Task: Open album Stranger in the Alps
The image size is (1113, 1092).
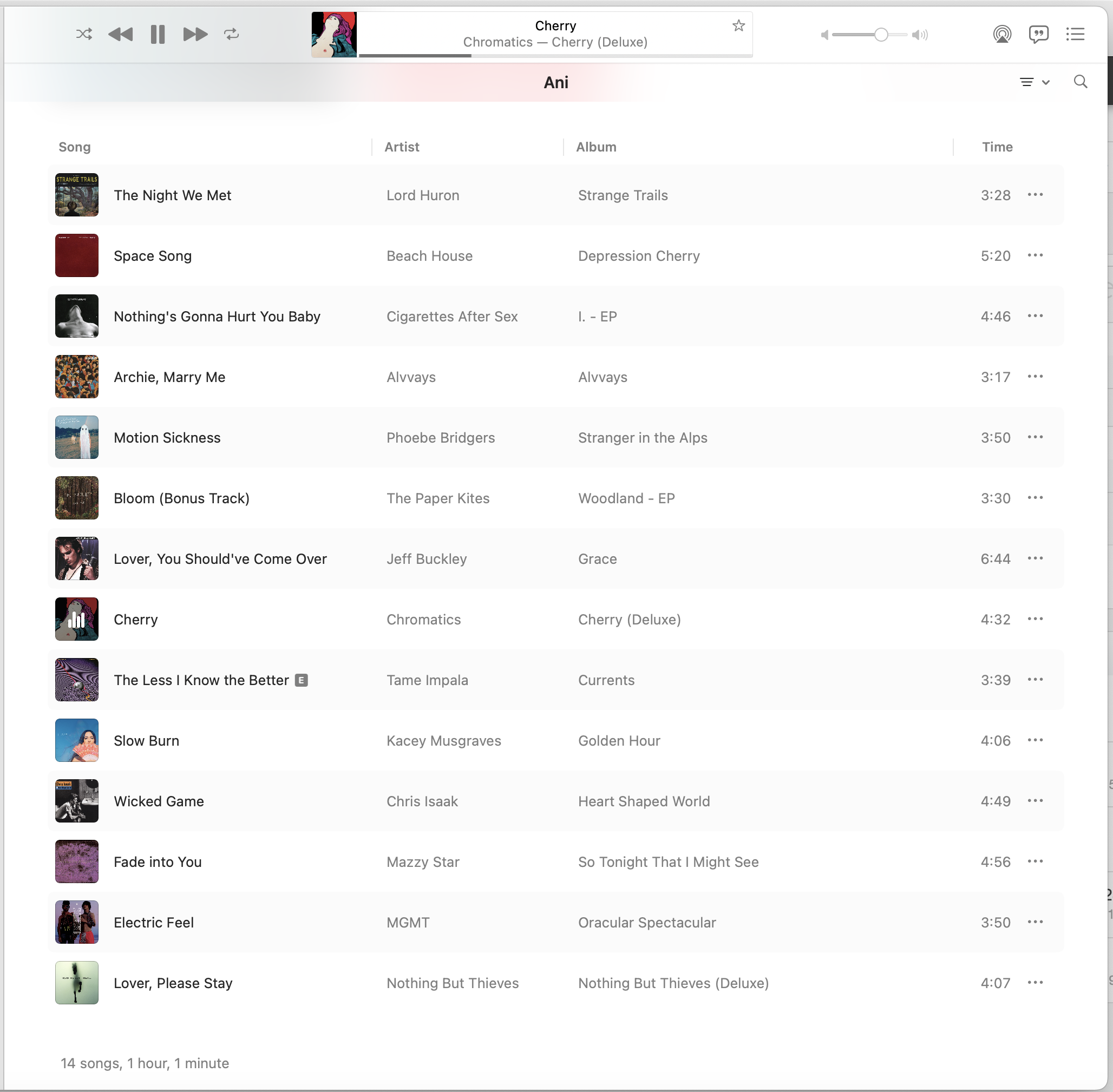Action: [x=643, y=438]
